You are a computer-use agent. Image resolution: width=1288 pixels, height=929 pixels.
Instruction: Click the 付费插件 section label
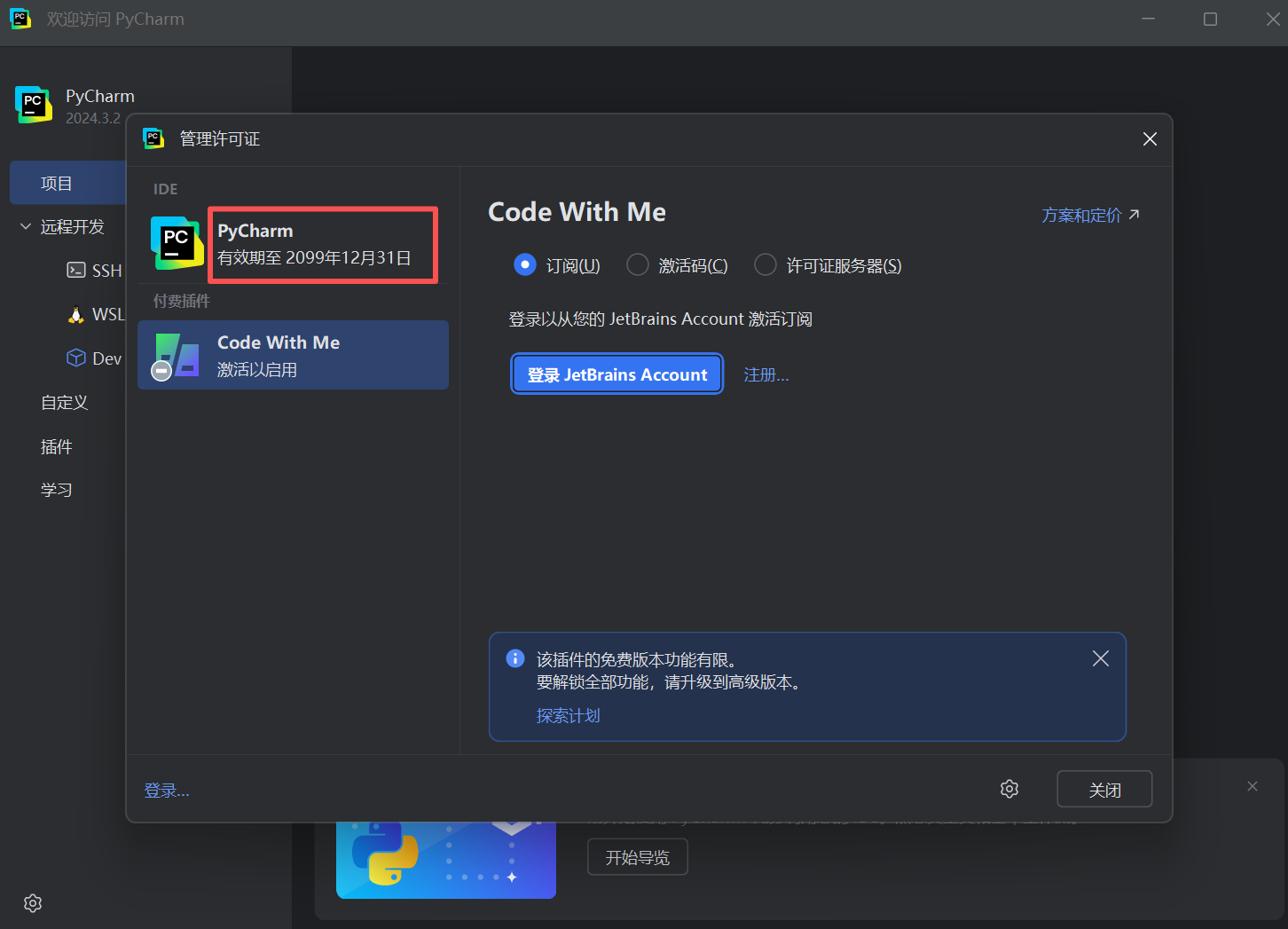pos(182,301)
